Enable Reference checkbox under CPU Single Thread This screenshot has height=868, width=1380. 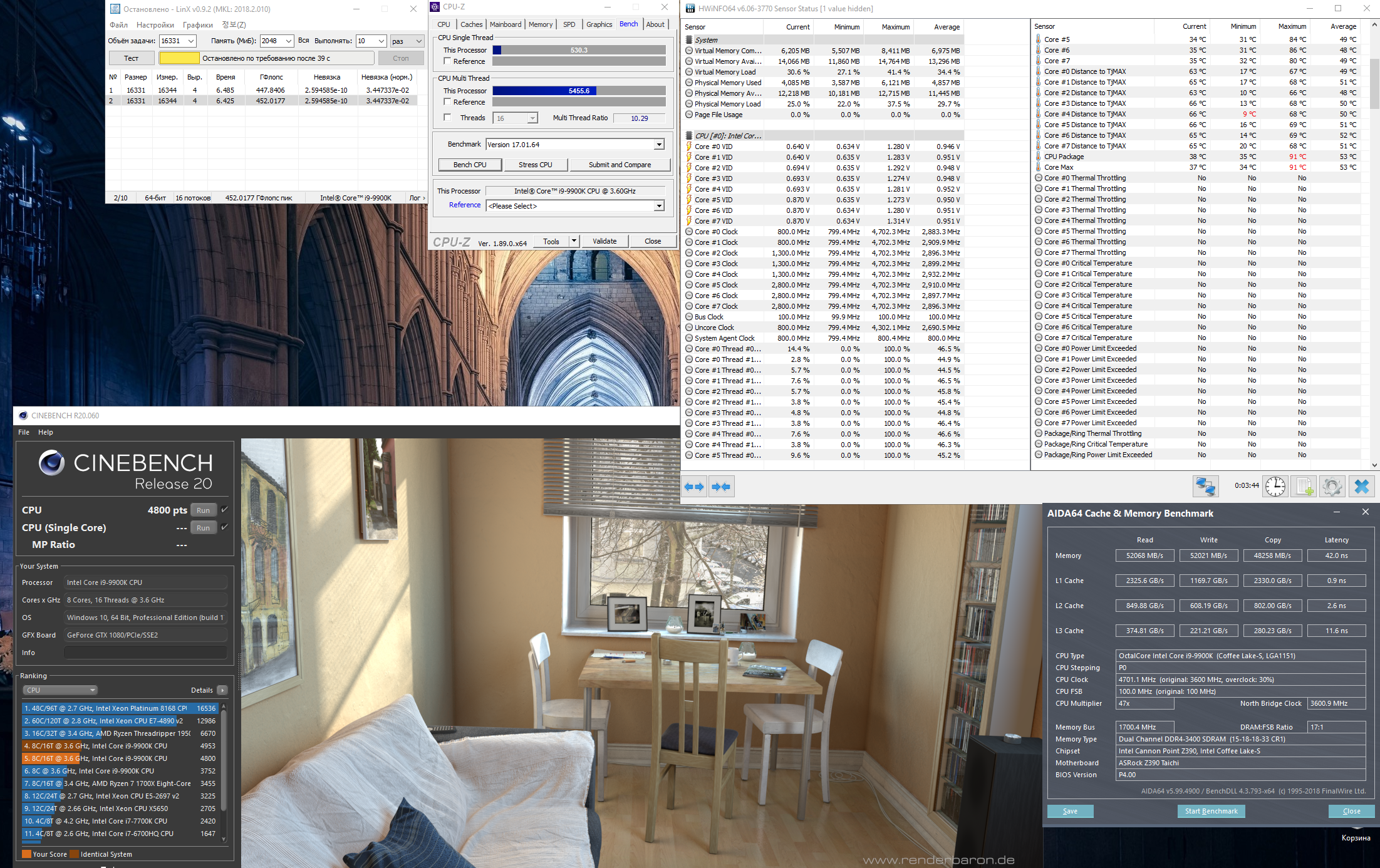tap(447, 61)
